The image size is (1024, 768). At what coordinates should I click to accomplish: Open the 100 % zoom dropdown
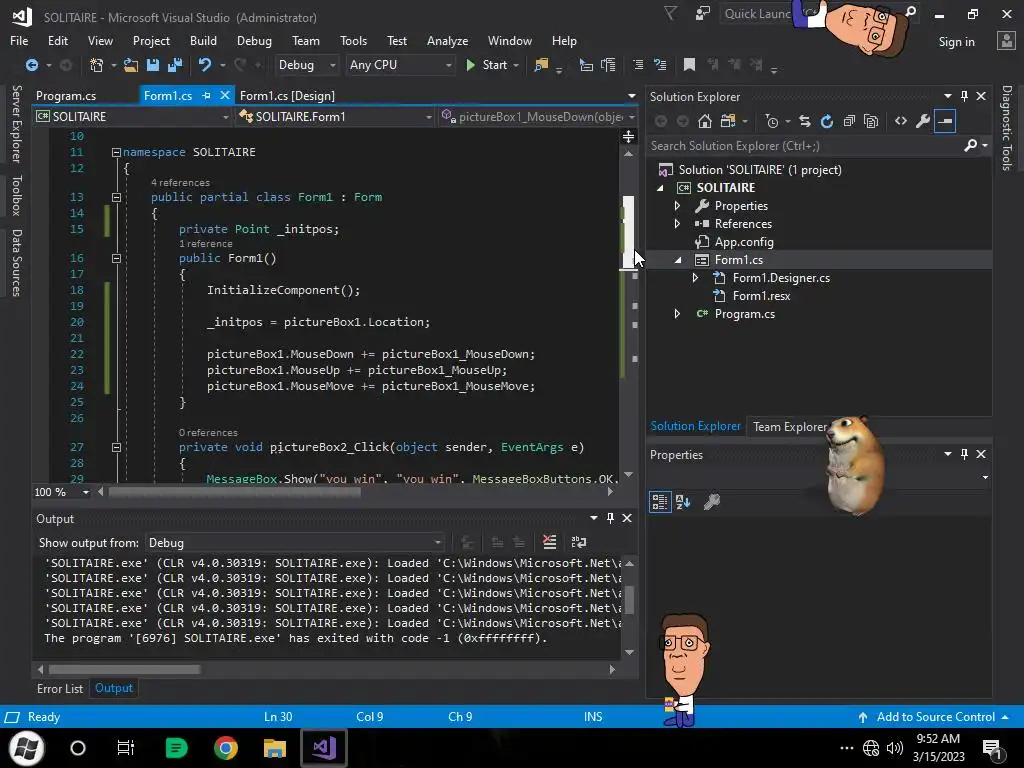pos(86,492)
